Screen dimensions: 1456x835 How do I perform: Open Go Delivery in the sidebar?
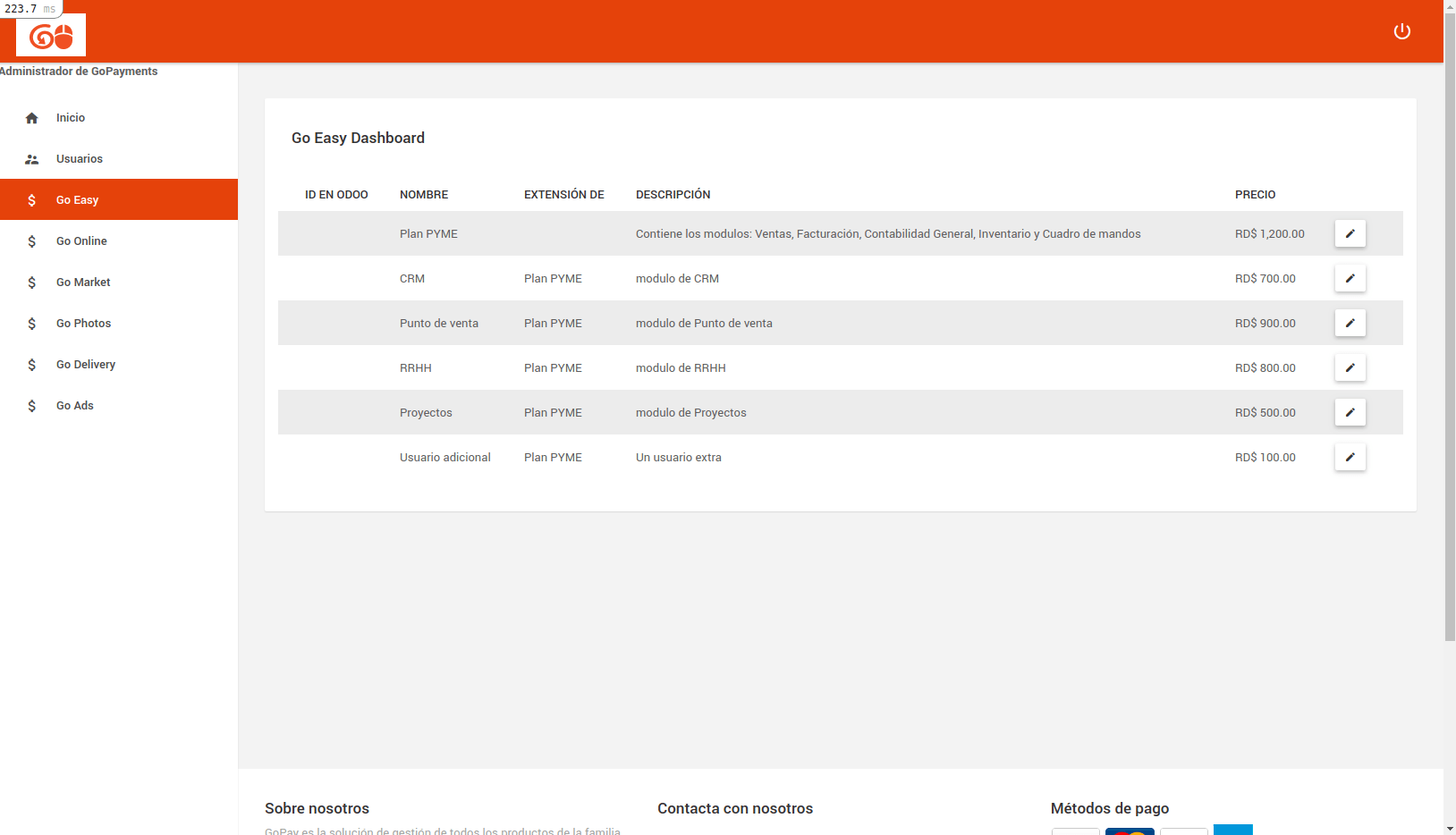[119, 365]
